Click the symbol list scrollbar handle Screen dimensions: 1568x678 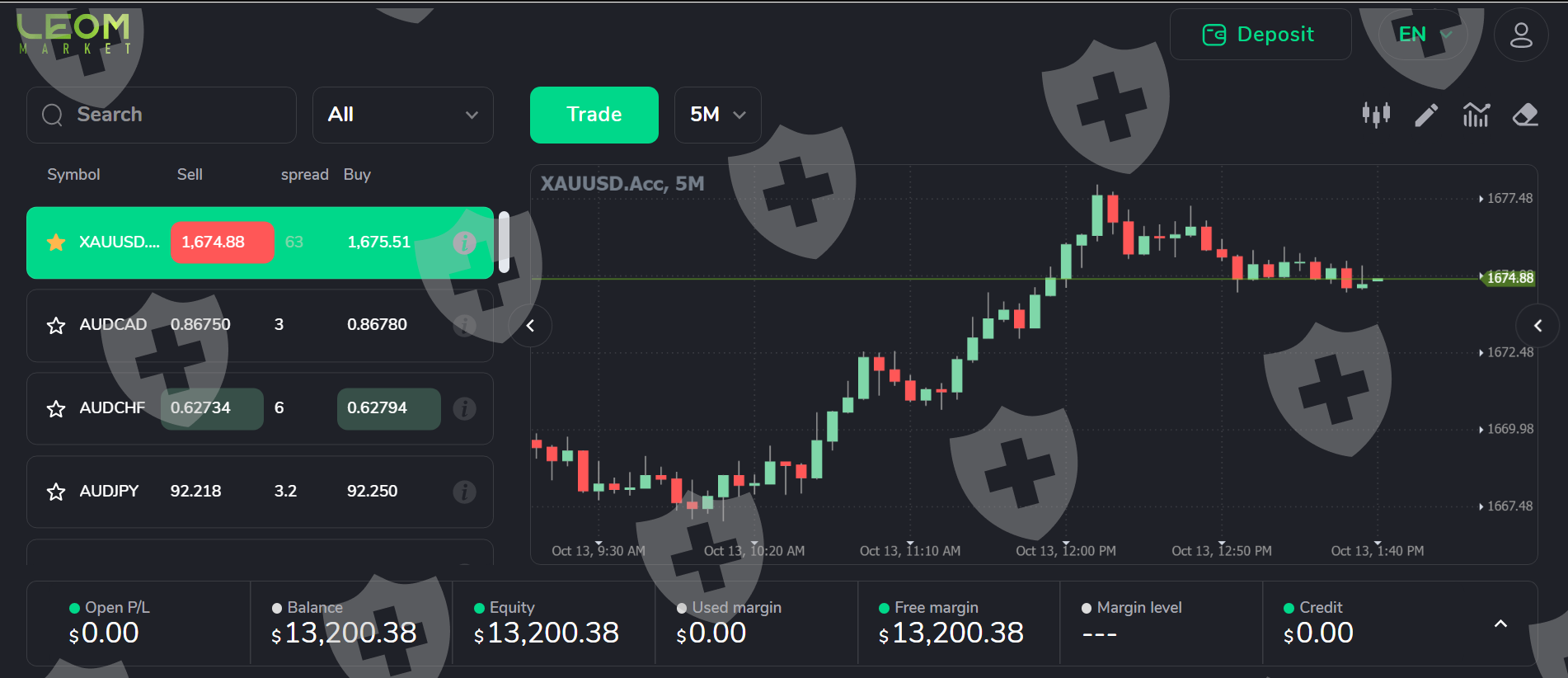click(x=504, y=242)
